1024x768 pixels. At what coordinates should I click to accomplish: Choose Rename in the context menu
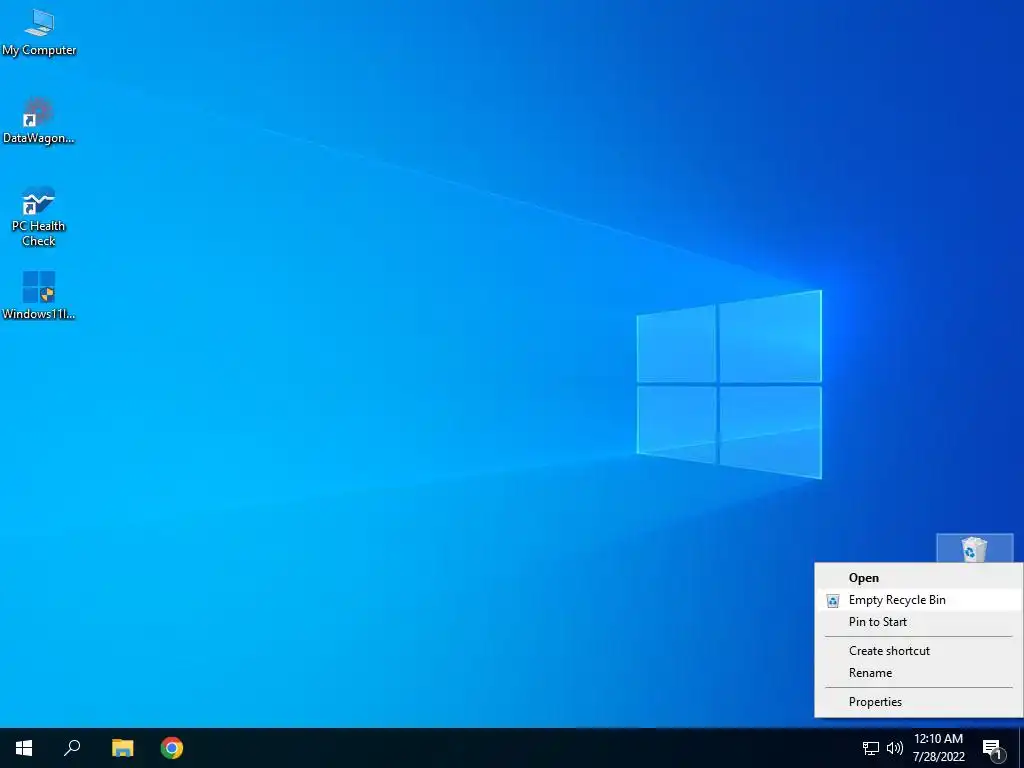[919, 673]
